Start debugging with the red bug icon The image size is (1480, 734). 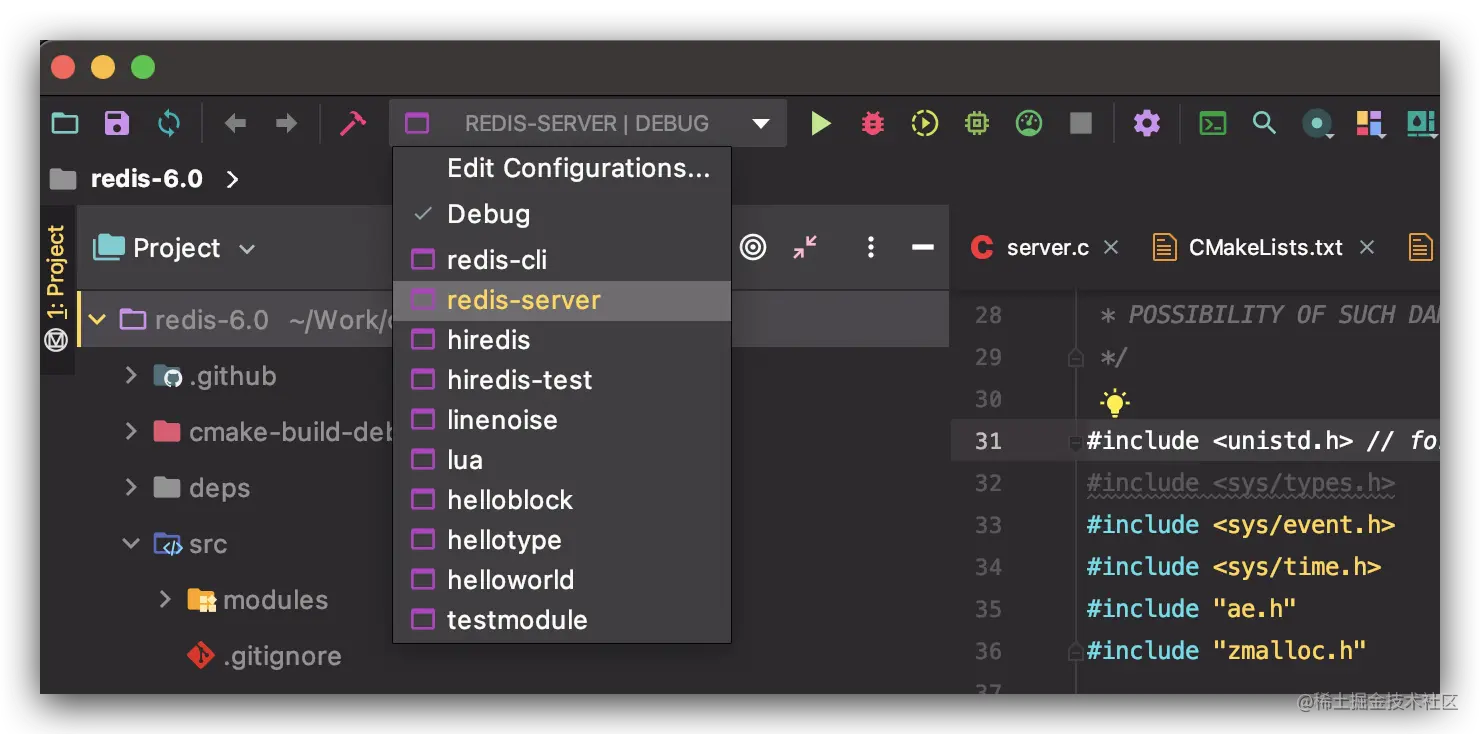tap(873, 123)
